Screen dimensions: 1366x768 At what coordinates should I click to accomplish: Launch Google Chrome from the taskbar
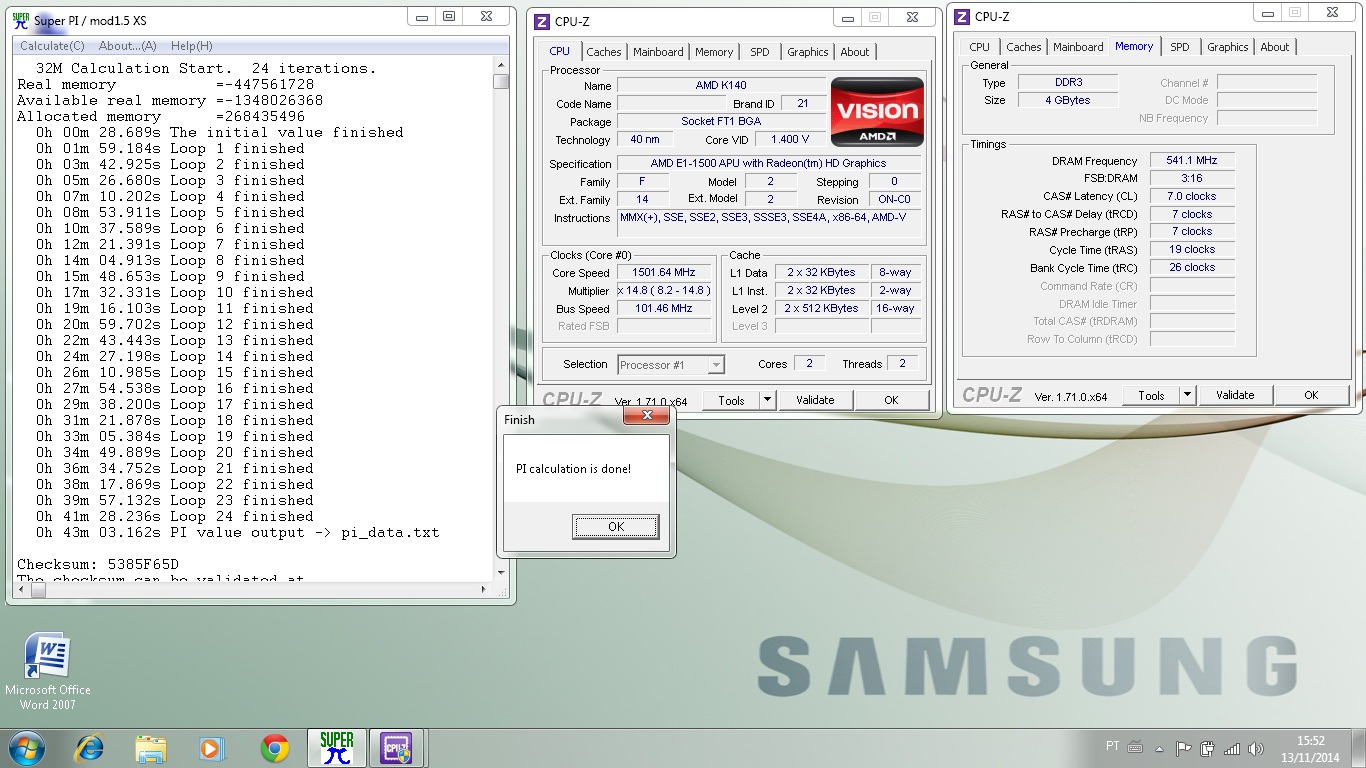(x=275, y=748)
